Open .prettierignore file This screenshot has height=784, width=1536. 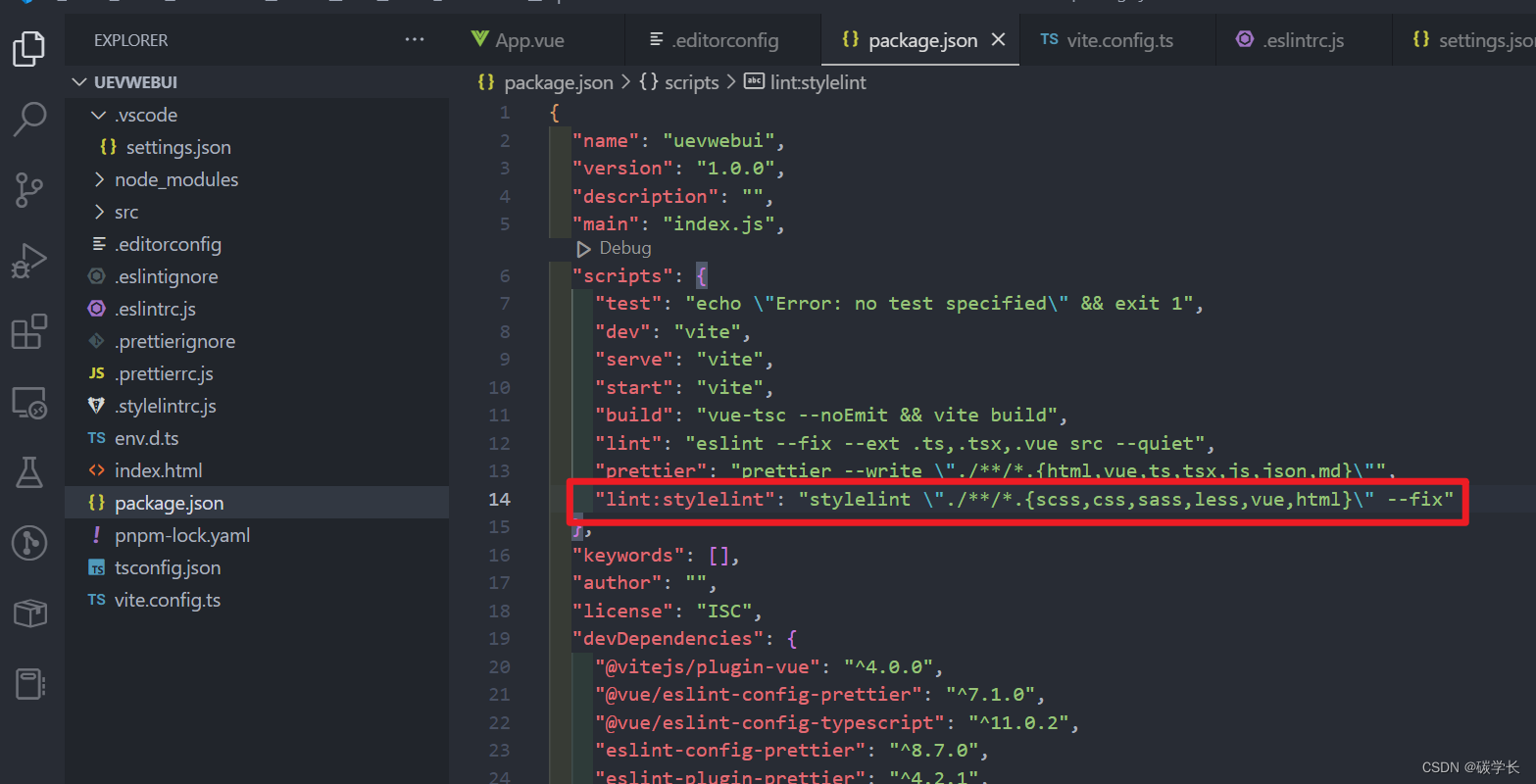[x=257, y=341]
